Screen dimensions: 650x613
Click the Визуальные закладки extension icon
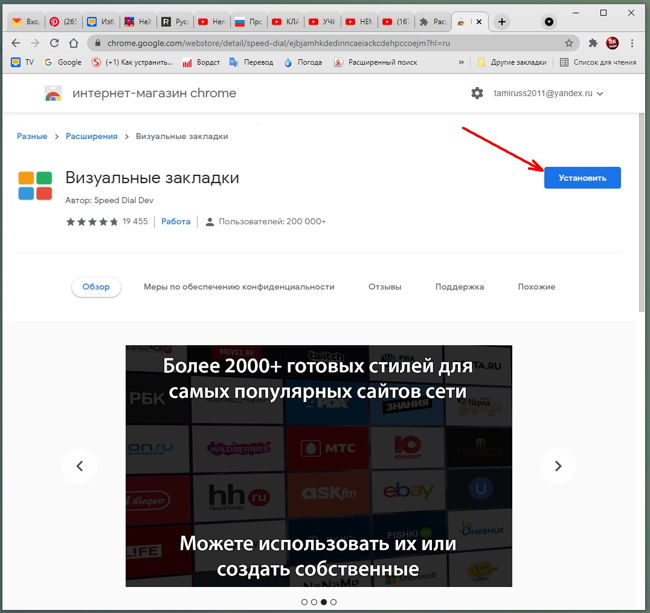35,186
